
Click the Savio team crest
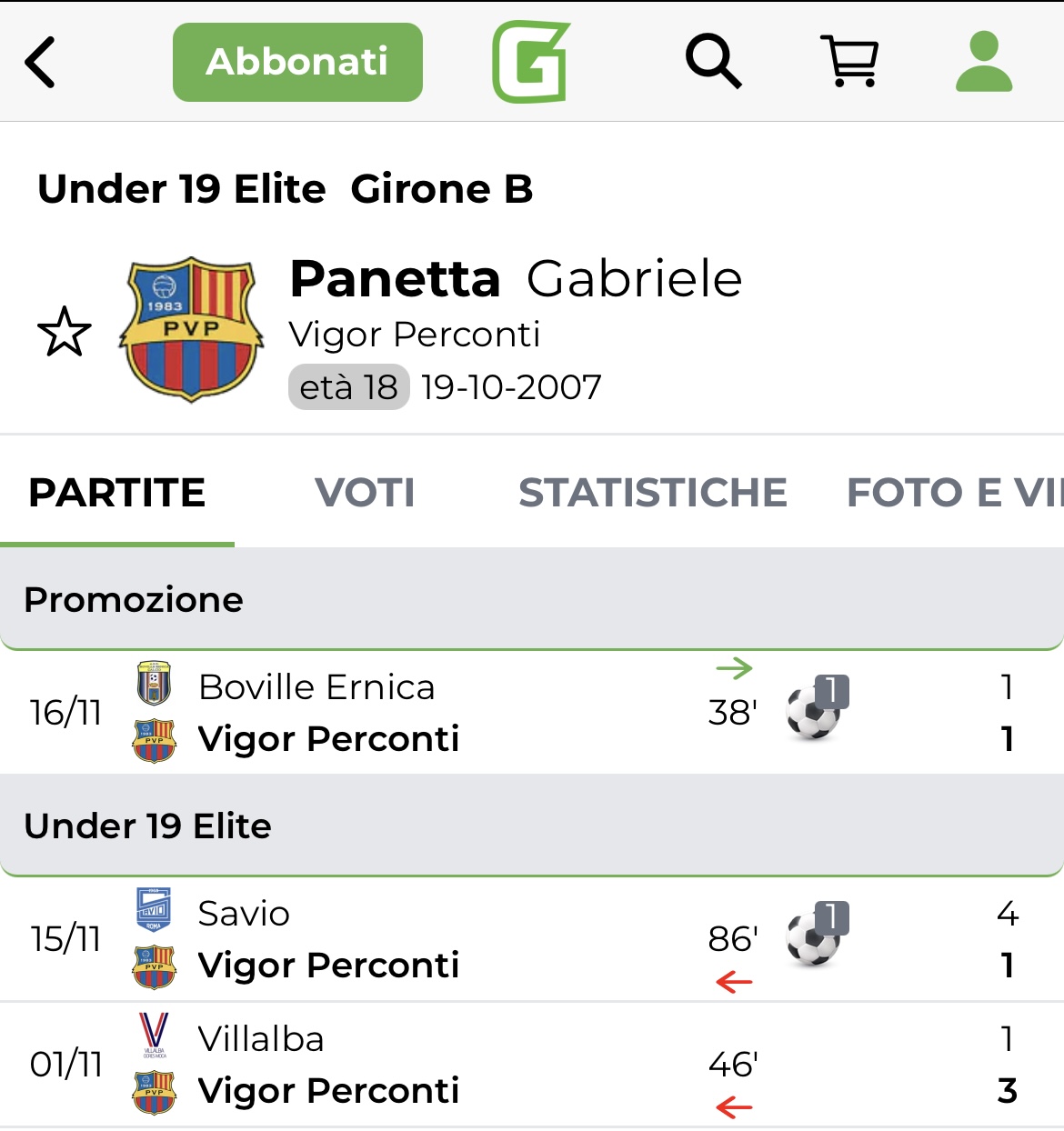click(x=154, y=911)
